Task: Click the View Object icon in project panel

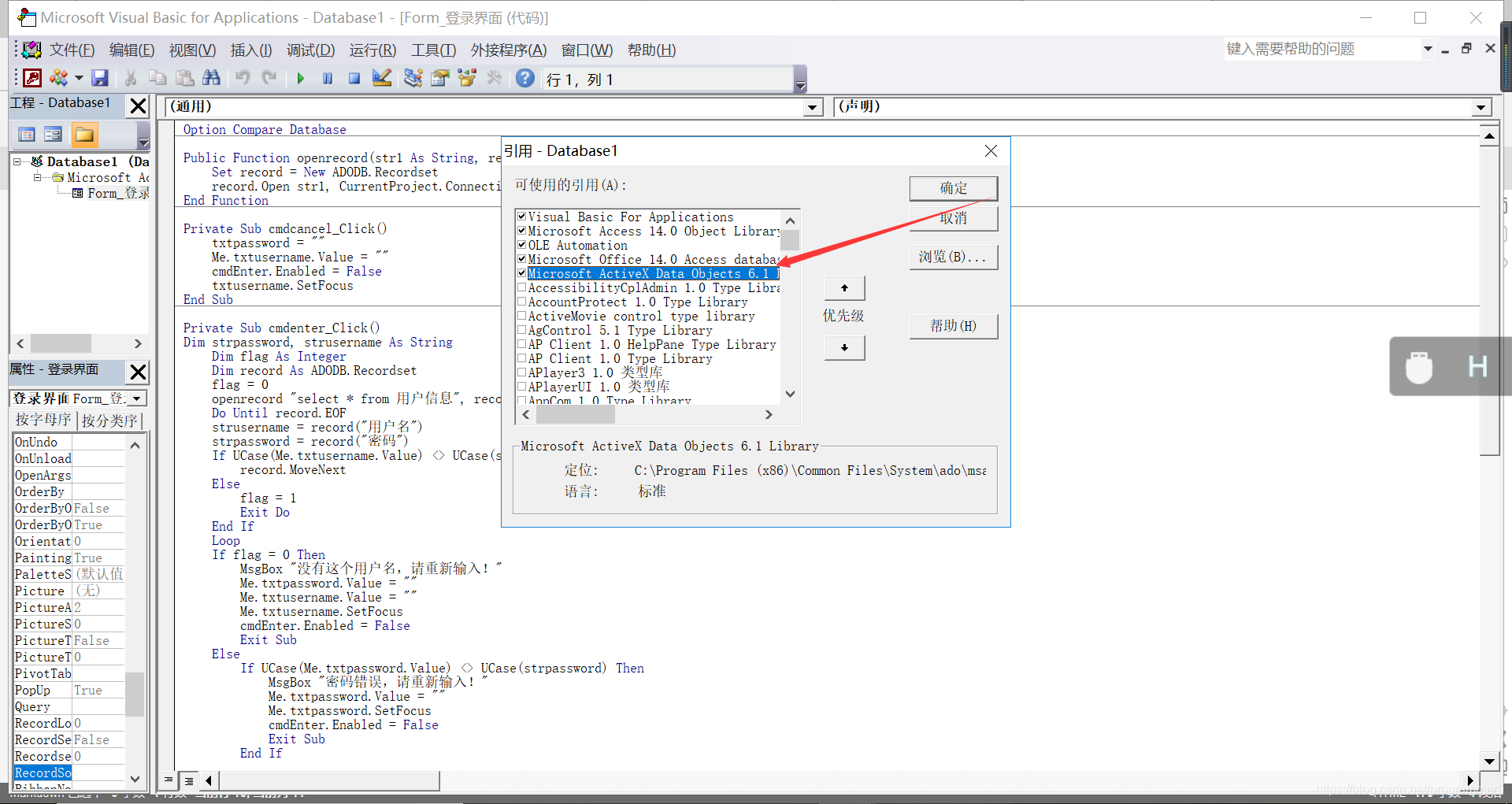Action: click(x=53, y=135)
